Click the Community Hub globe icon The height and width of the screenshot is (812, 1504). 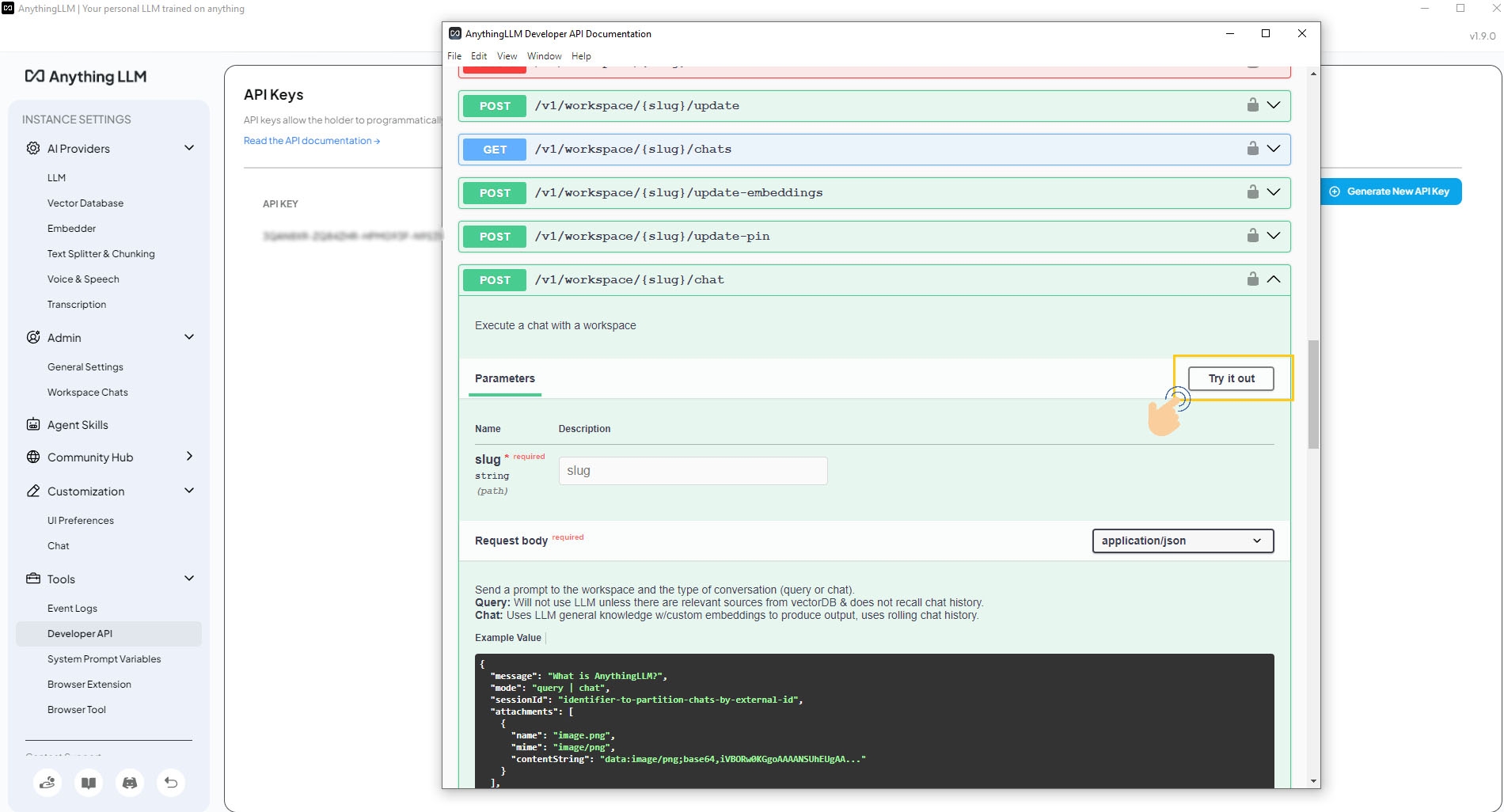click(32, 457)
